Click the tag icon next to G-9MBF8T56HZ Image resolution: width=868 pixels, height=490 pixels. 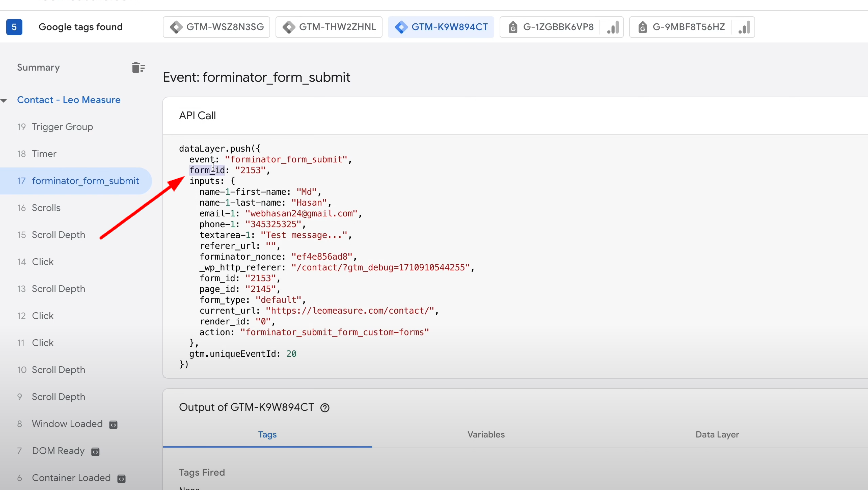click(x=642, y=27)
